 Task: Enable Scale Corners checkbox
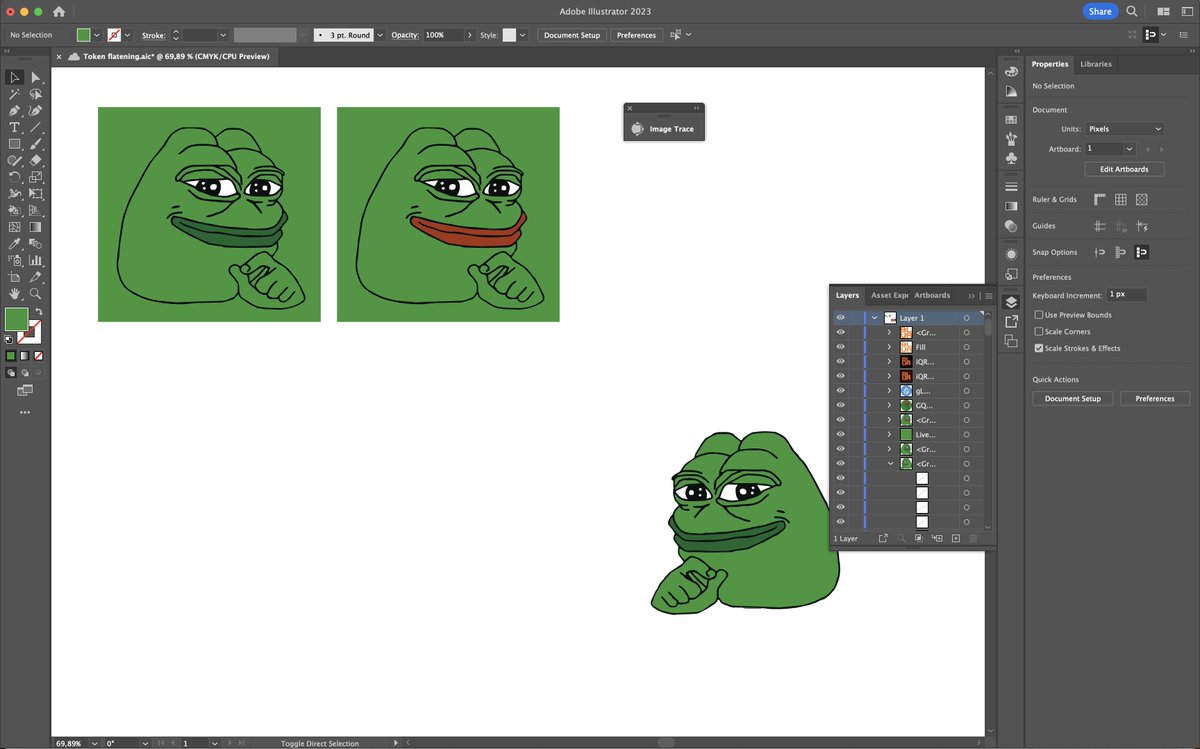click(1038, 331)
